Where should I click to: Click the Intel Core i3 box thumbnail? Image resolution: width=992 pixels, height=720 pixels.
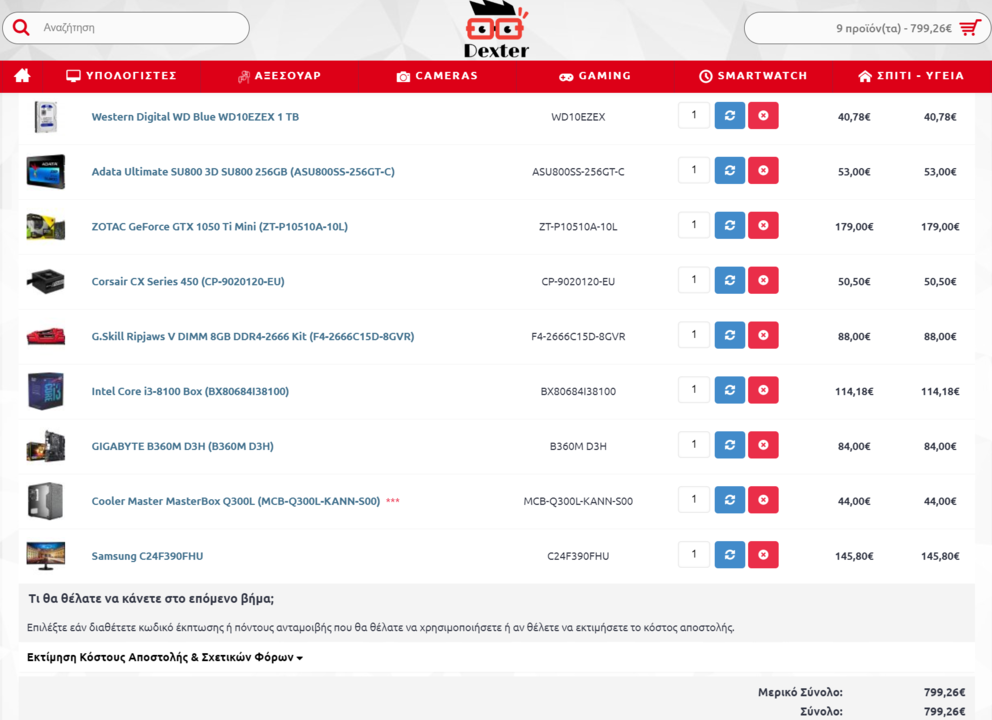point(46,391)
